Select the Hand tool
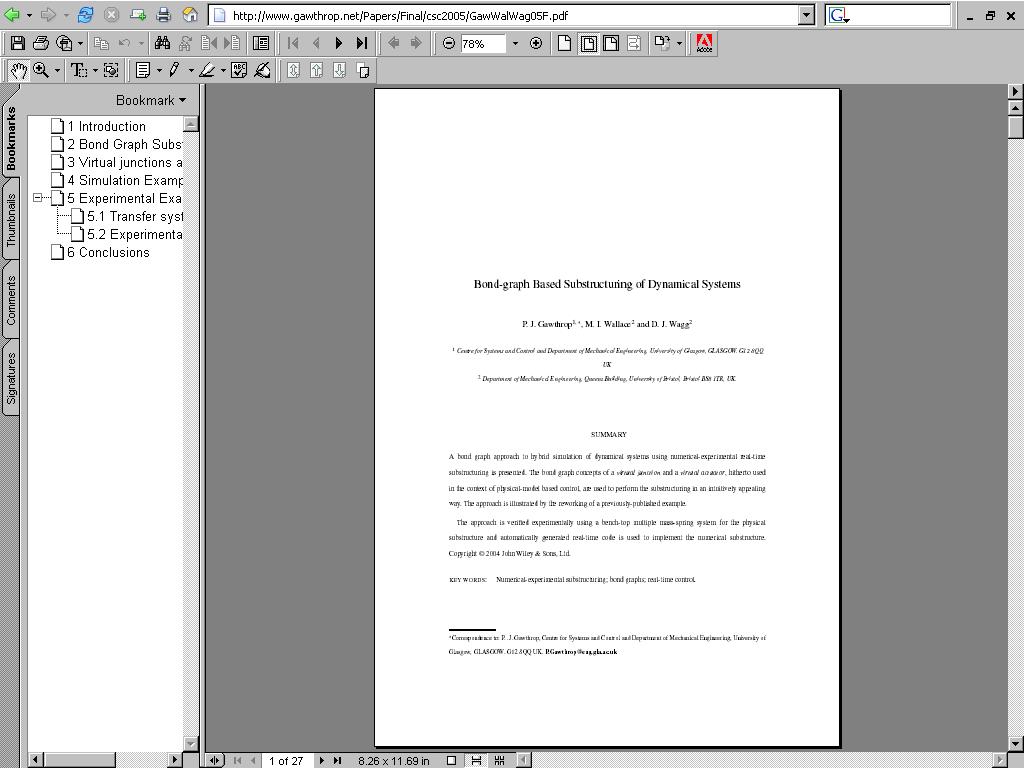The width and height of the screenshot is (1024, 768). click(18, 70)
